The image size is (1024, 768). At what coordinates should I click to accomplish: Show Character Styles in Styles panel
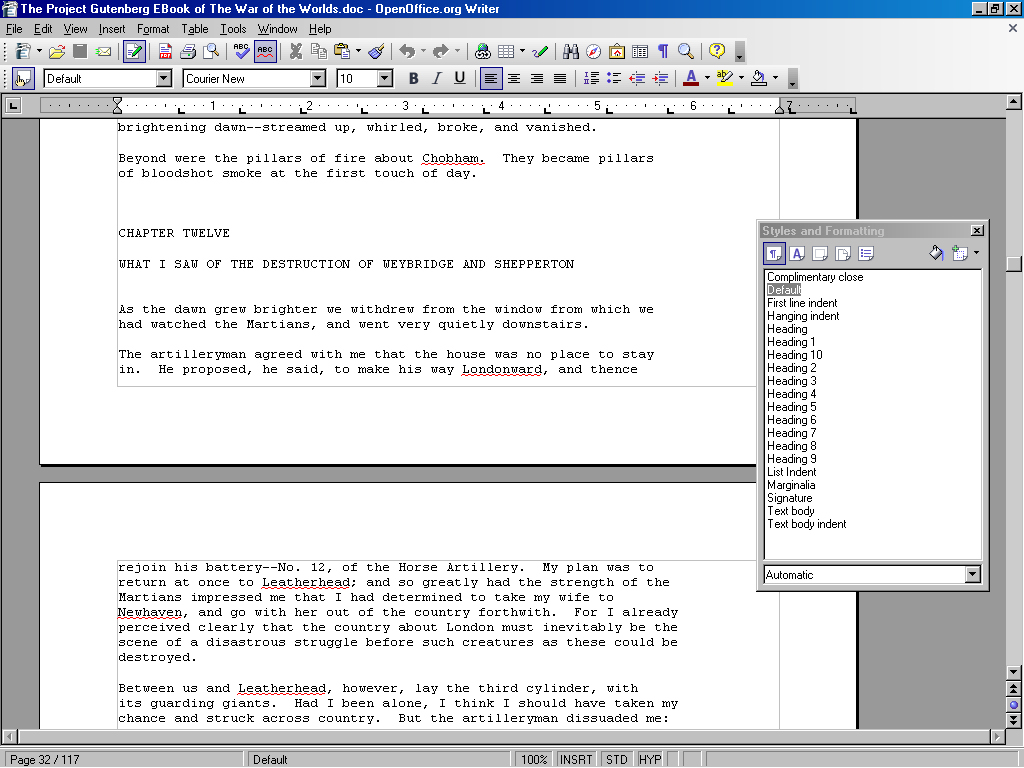tap(798, 253)
